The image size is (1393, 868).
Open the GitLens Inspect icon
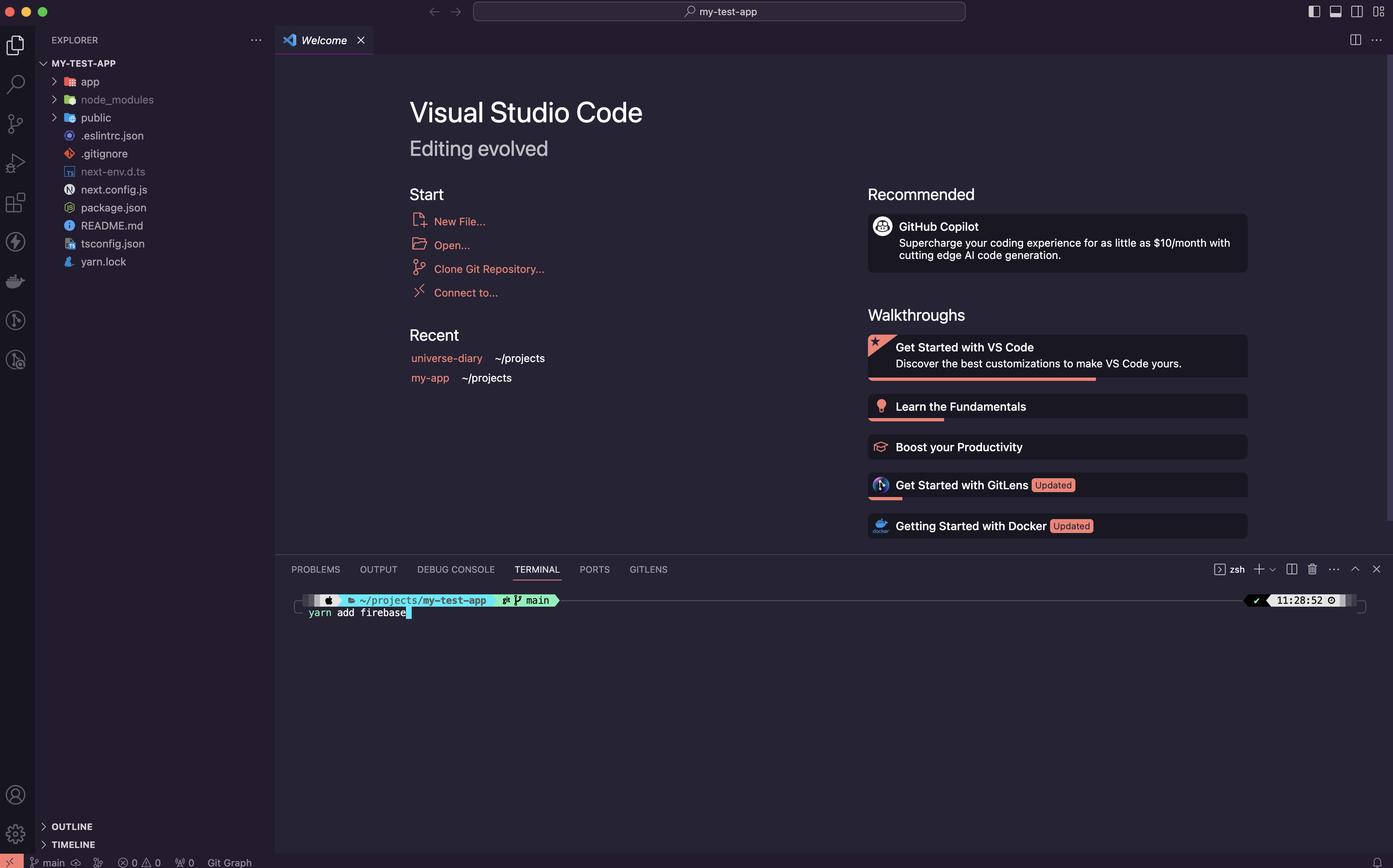click(16, 360)
